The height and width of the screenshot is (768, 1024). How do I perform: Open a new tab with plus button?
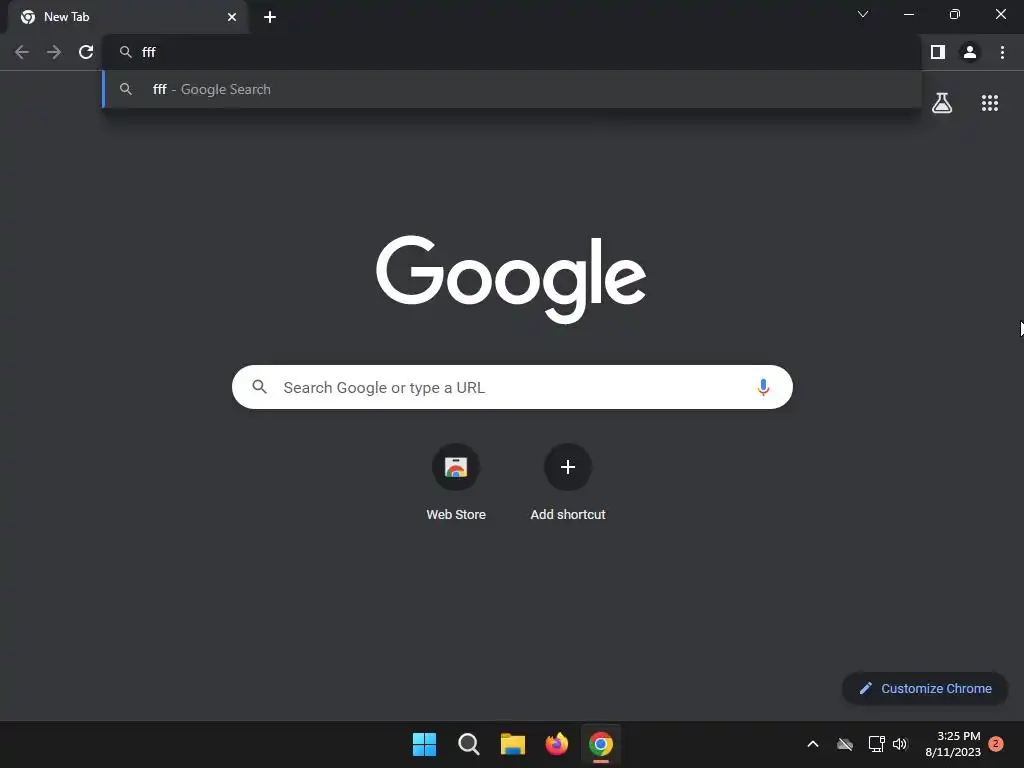click(x=270, y=17)
